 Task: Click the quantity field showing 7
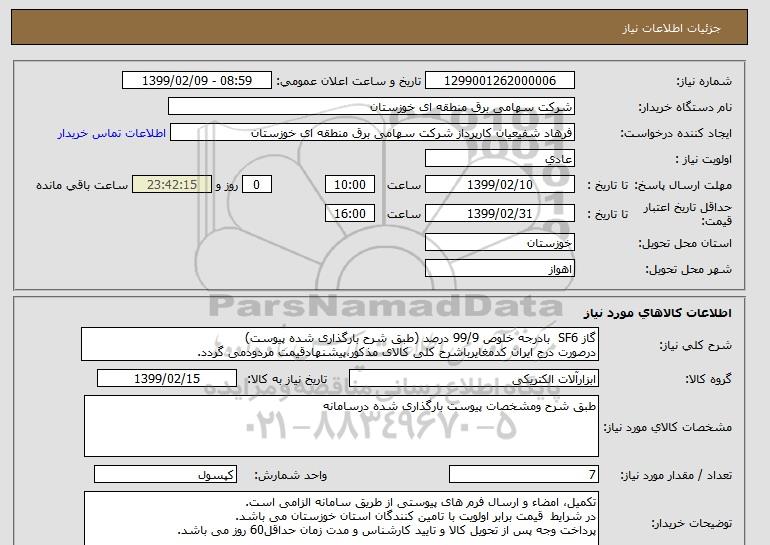coord(523,474)
